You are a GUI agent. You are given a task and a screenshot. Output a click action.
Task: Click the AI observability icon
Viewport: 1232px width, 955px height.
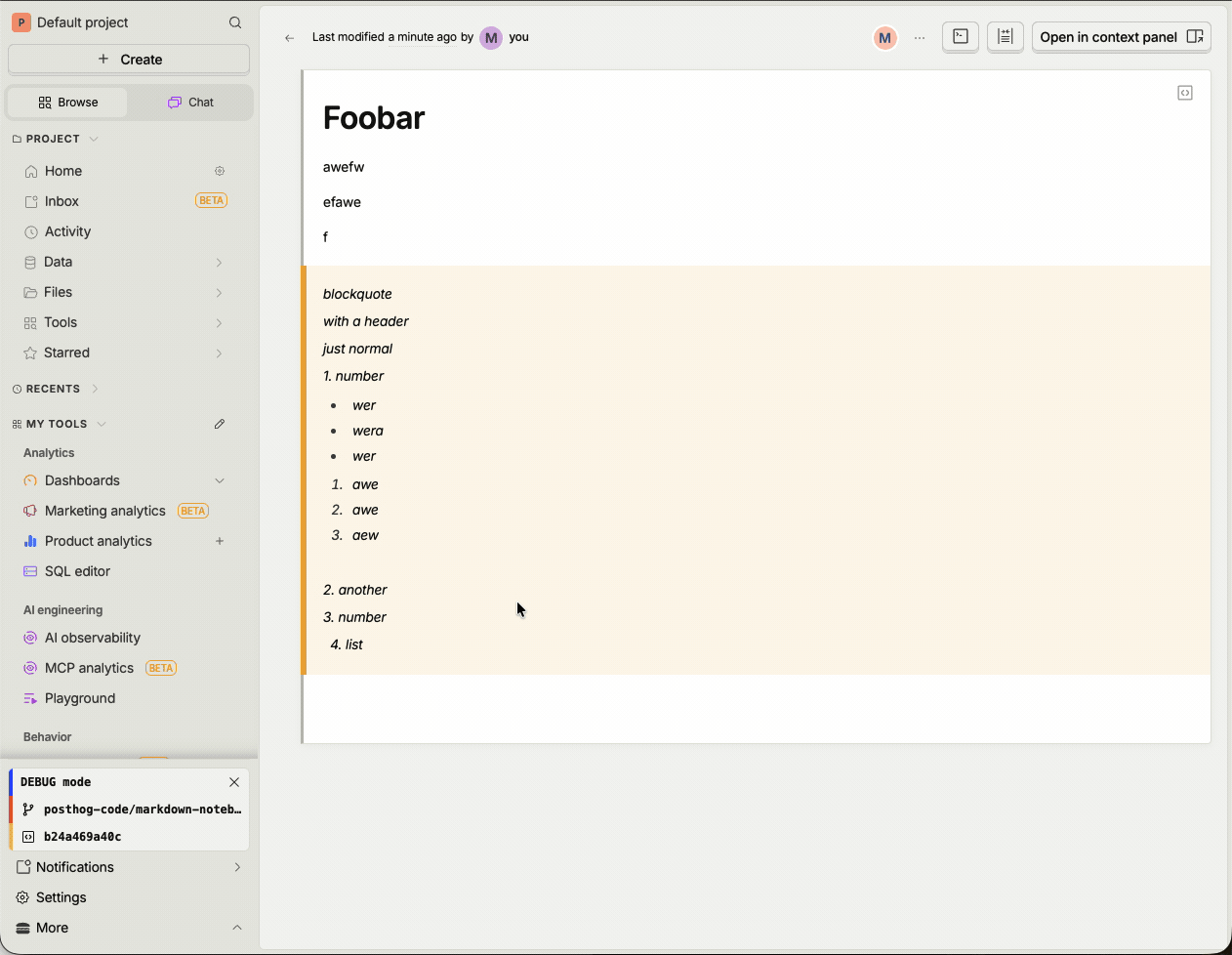click(x=30, y=638)
